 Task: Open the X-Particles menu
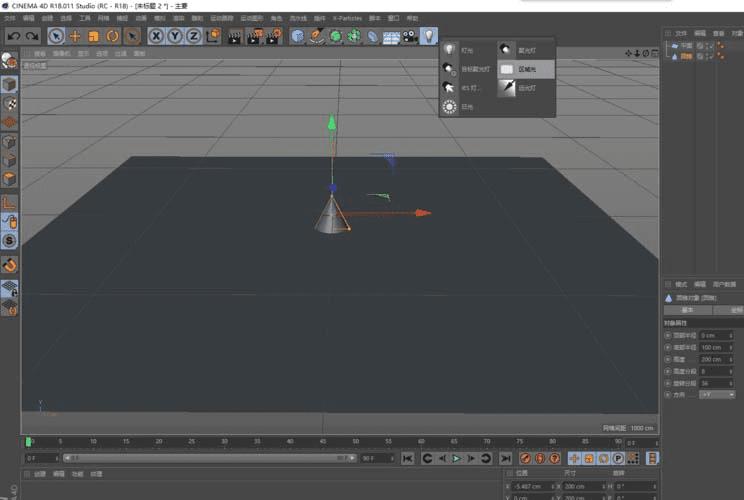coord(346,18)
